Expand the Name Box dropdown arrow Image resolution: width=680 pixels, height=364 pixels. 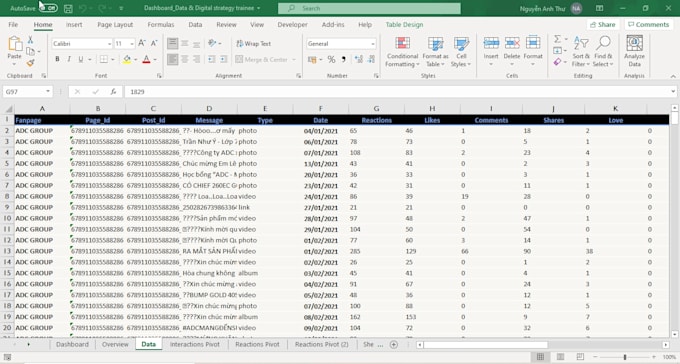pyautogui.click(x=48, y=92)
